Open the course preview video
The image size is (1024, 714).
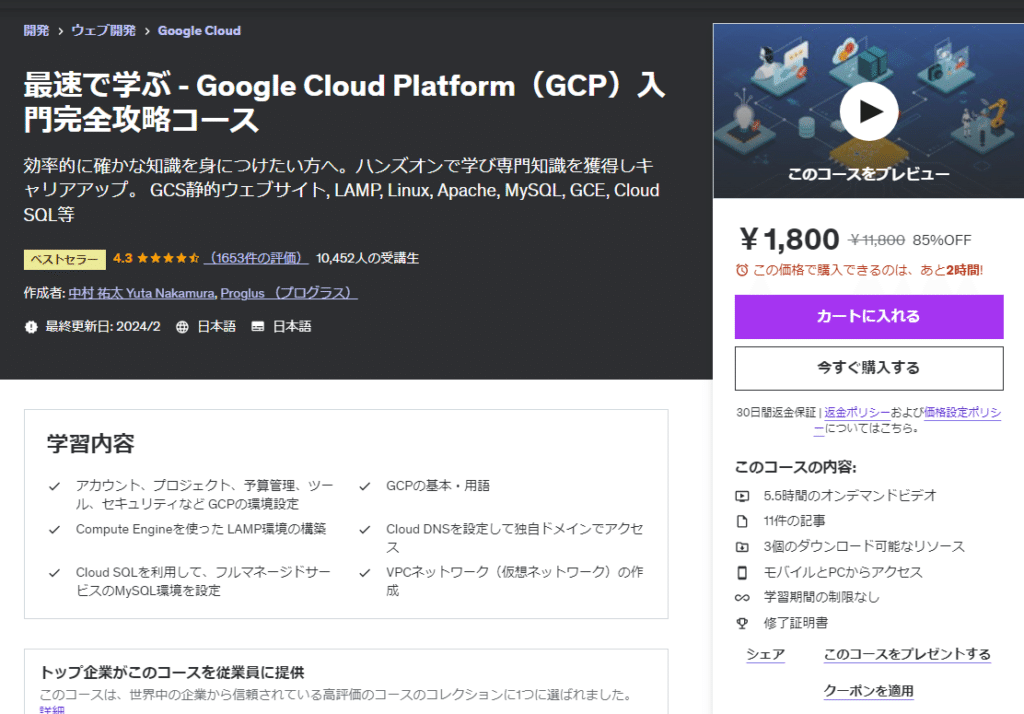pyautogui.click(x=868, y=112)
